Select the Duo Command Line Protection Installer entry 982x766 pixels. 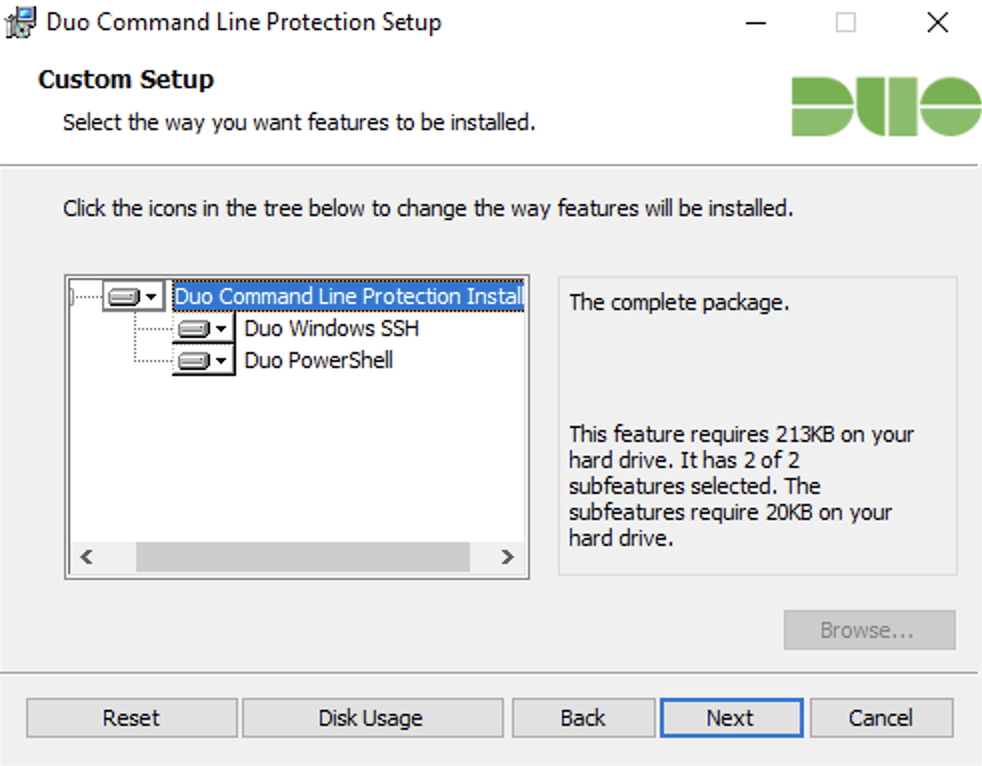click(346, 296)
